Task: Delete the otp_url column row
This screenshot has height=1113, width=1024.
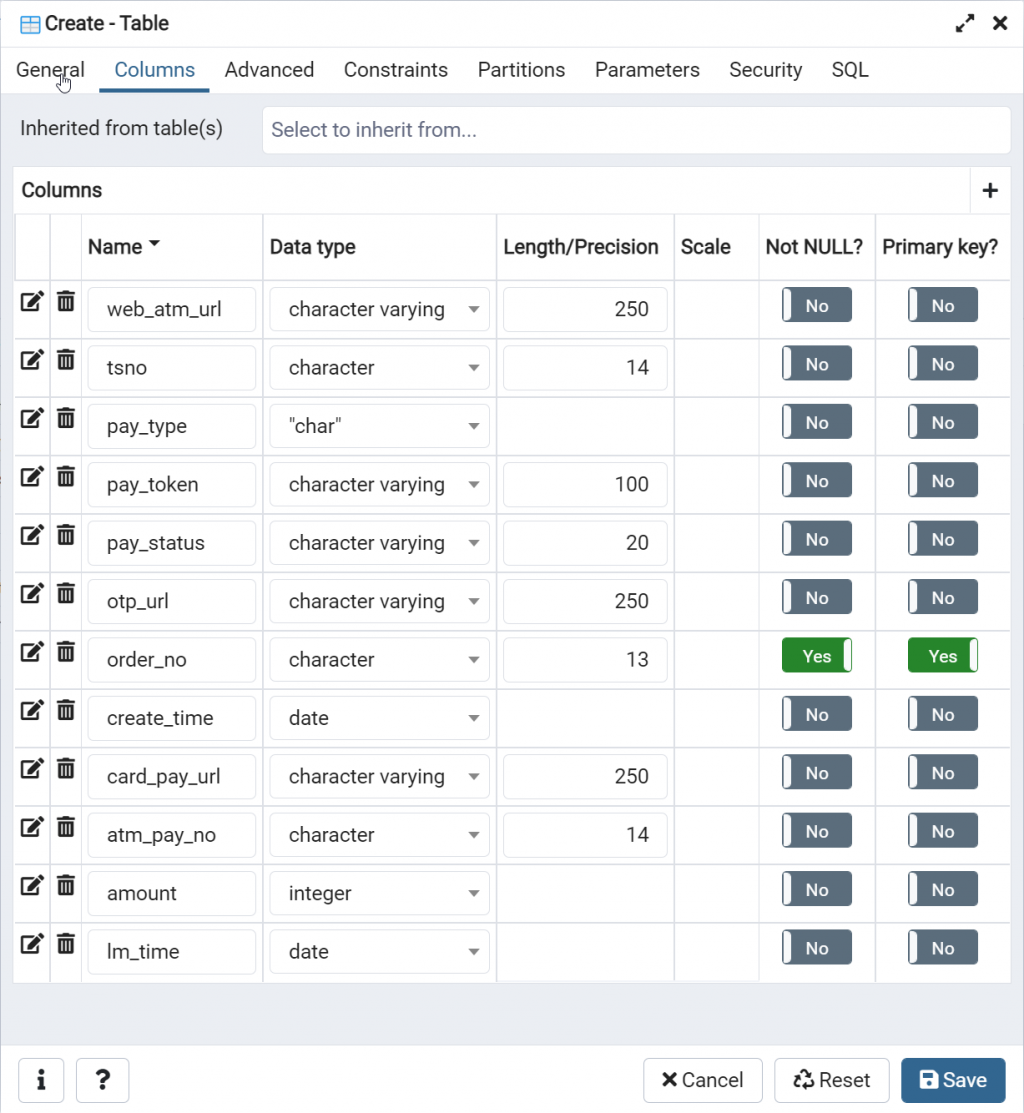Action: pyautogui.click(x=65, y=593)
